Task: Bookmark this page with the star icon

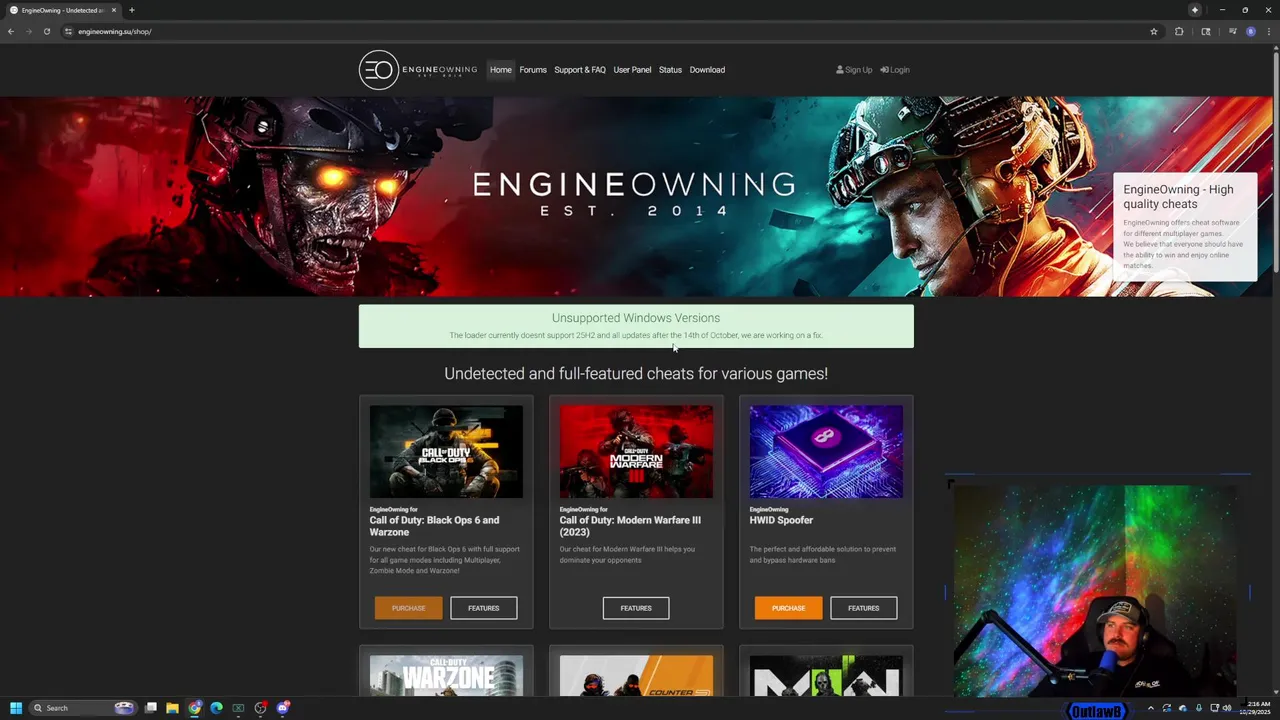Action: (x=1153, y=31)
